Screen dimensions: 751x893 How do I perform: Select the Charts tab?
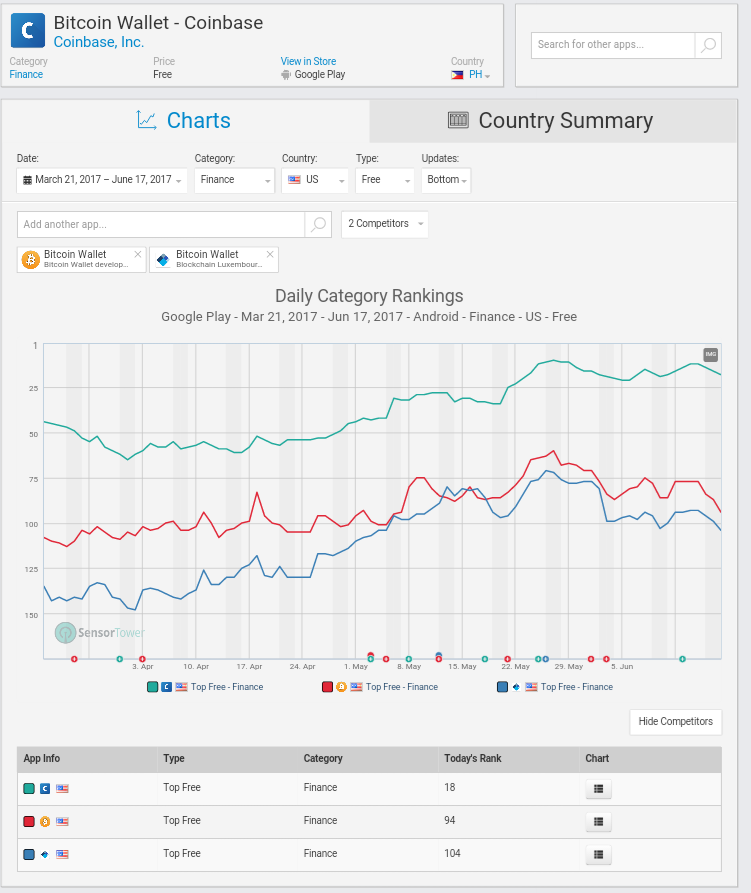coord(184,121)
